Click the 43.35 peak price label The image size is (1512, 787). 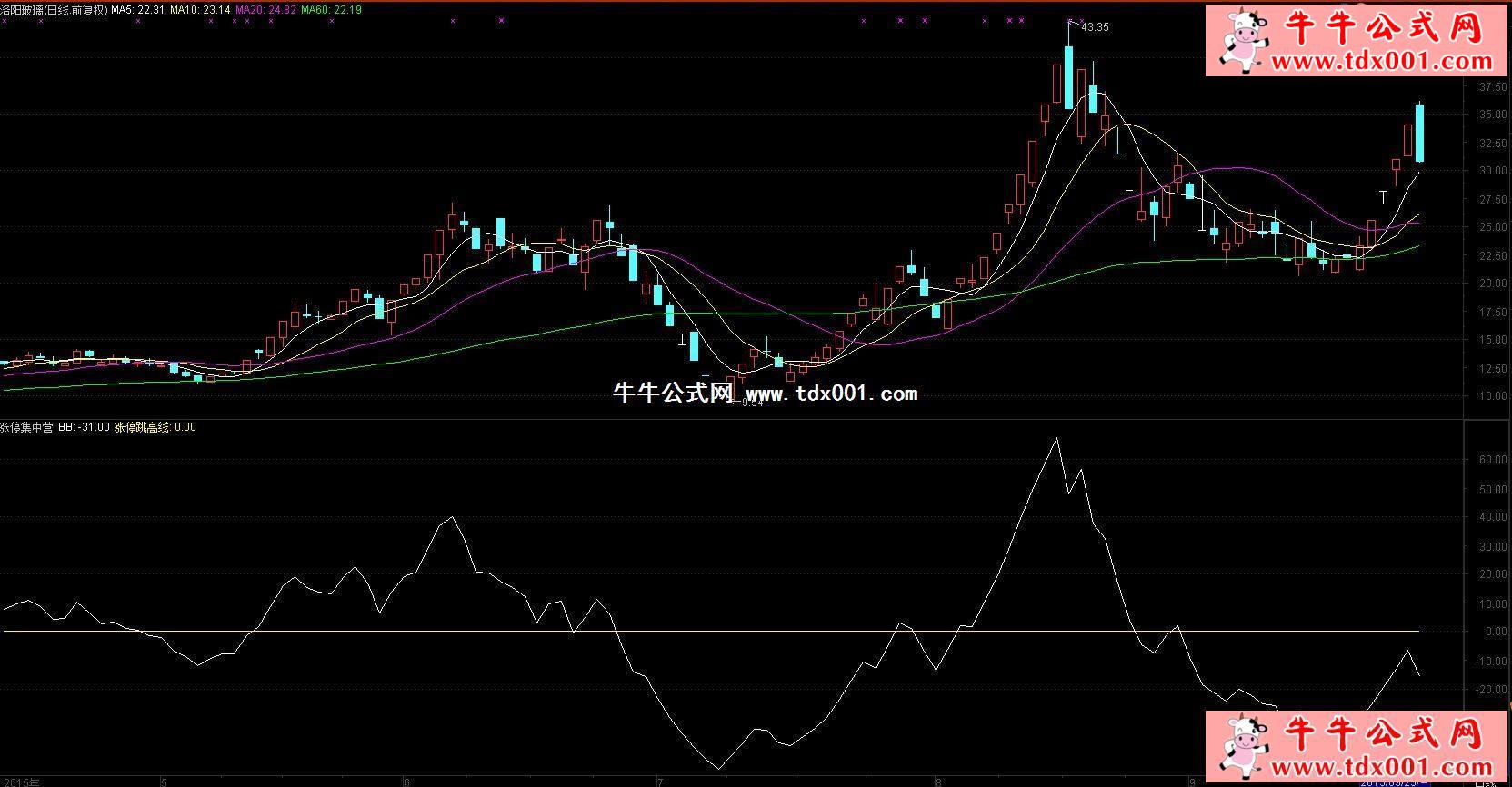point(1096,27)
